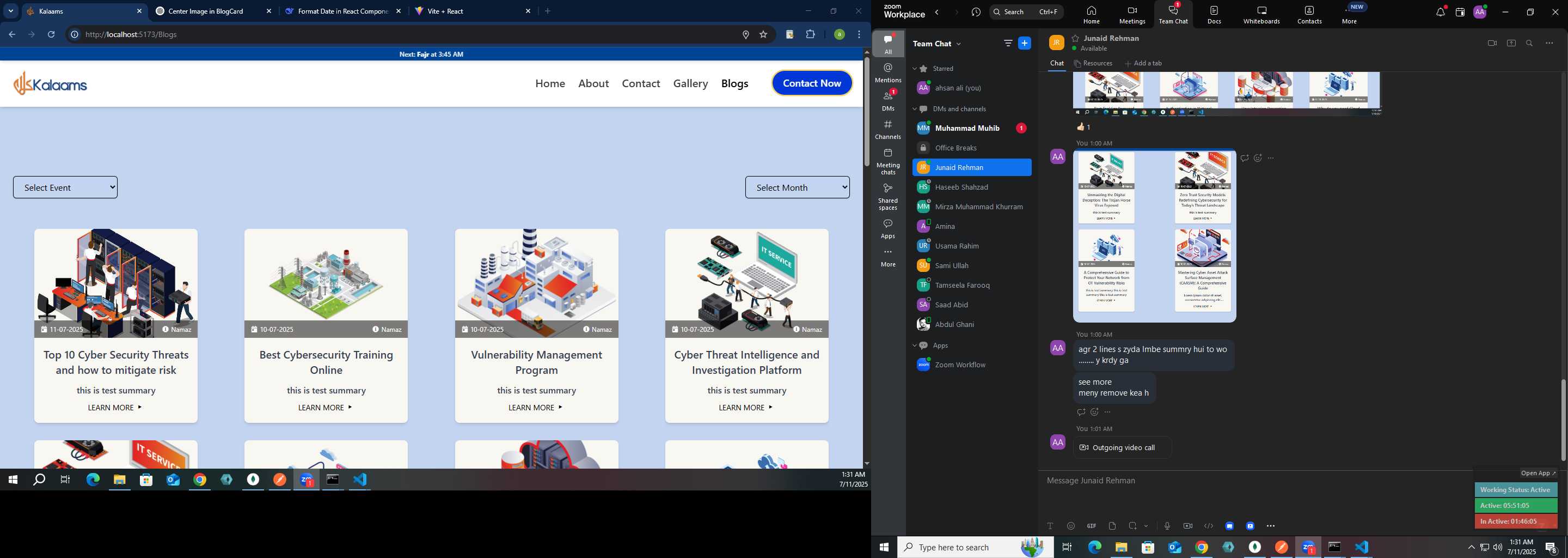
Task: Reload the Kalaams Blogs page
Action: (52, 35)
